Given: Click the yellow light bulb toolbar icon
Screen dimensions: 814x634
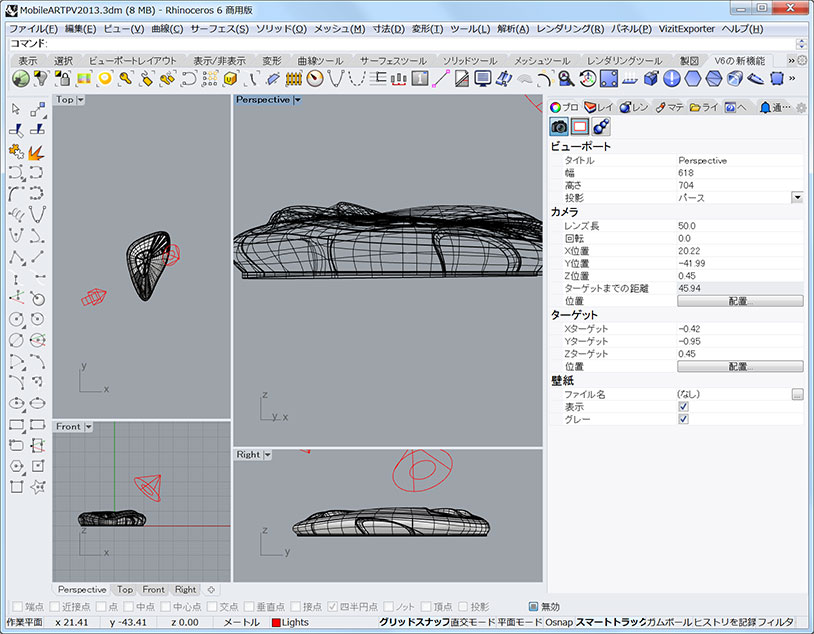Looking at the screenshot, I should [x=104, y=78].
